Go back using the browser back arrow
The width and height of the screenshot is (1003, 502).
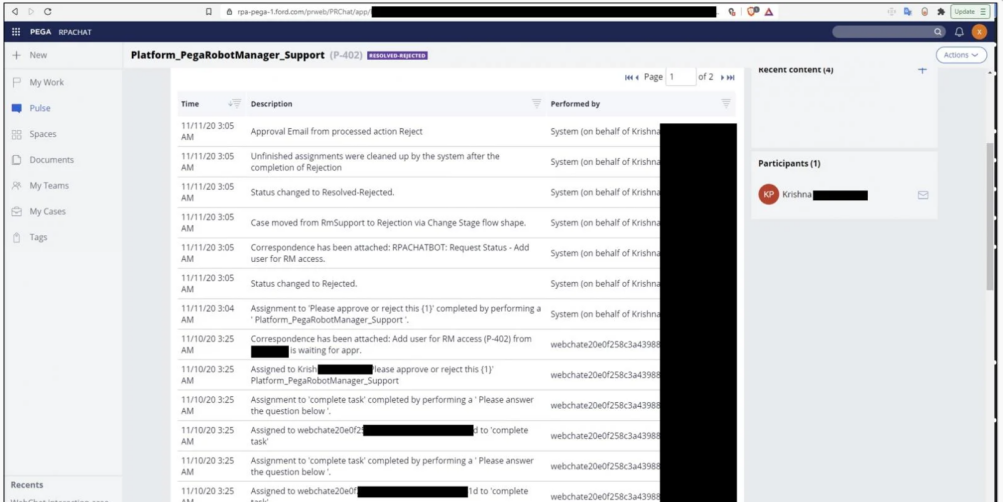click(15, 12)
